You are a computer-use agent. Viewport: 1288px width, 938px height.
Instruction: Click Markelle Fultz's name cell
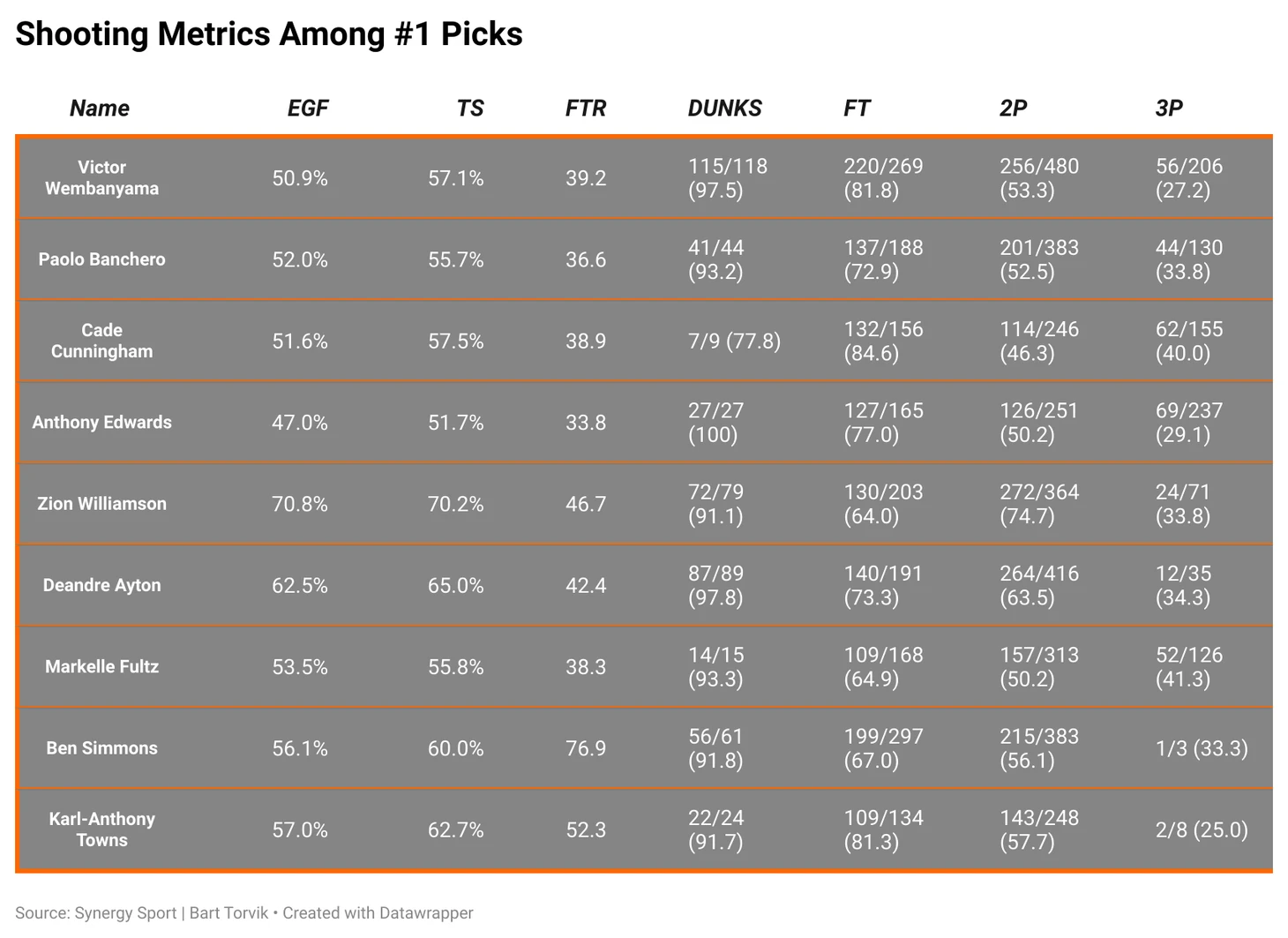point(101,667)
